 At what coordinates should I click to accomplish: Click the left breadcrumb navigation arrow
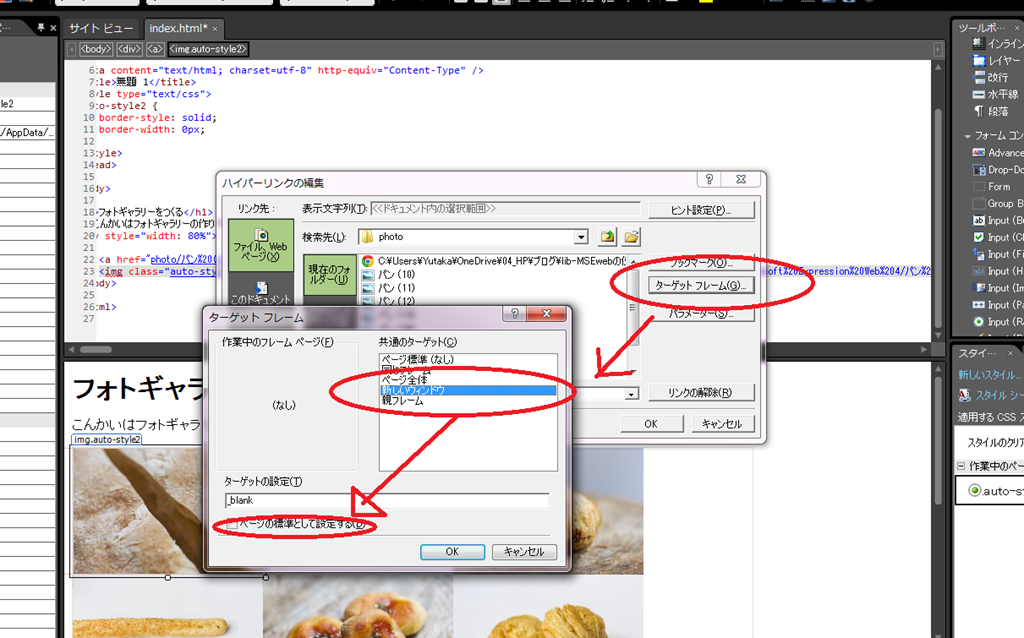click(71, 49)
